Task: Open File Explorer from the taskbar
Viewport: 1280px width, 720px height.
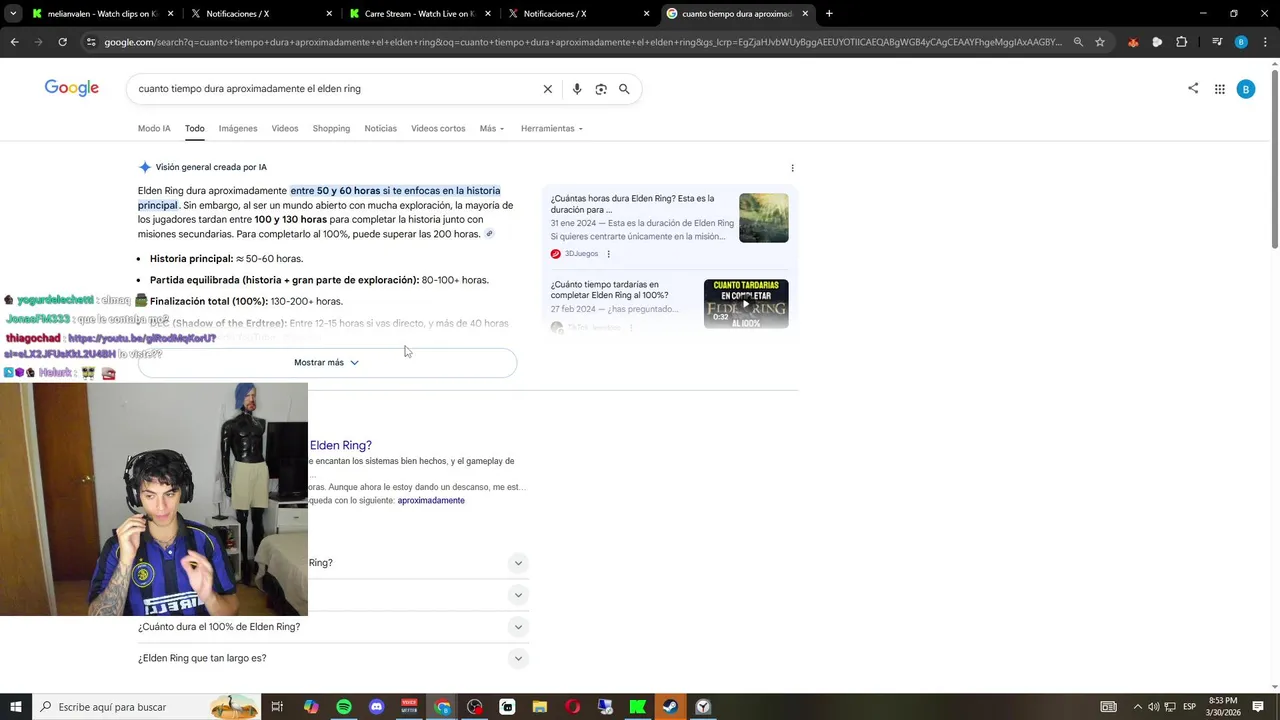Action: [x=540, y=707]
